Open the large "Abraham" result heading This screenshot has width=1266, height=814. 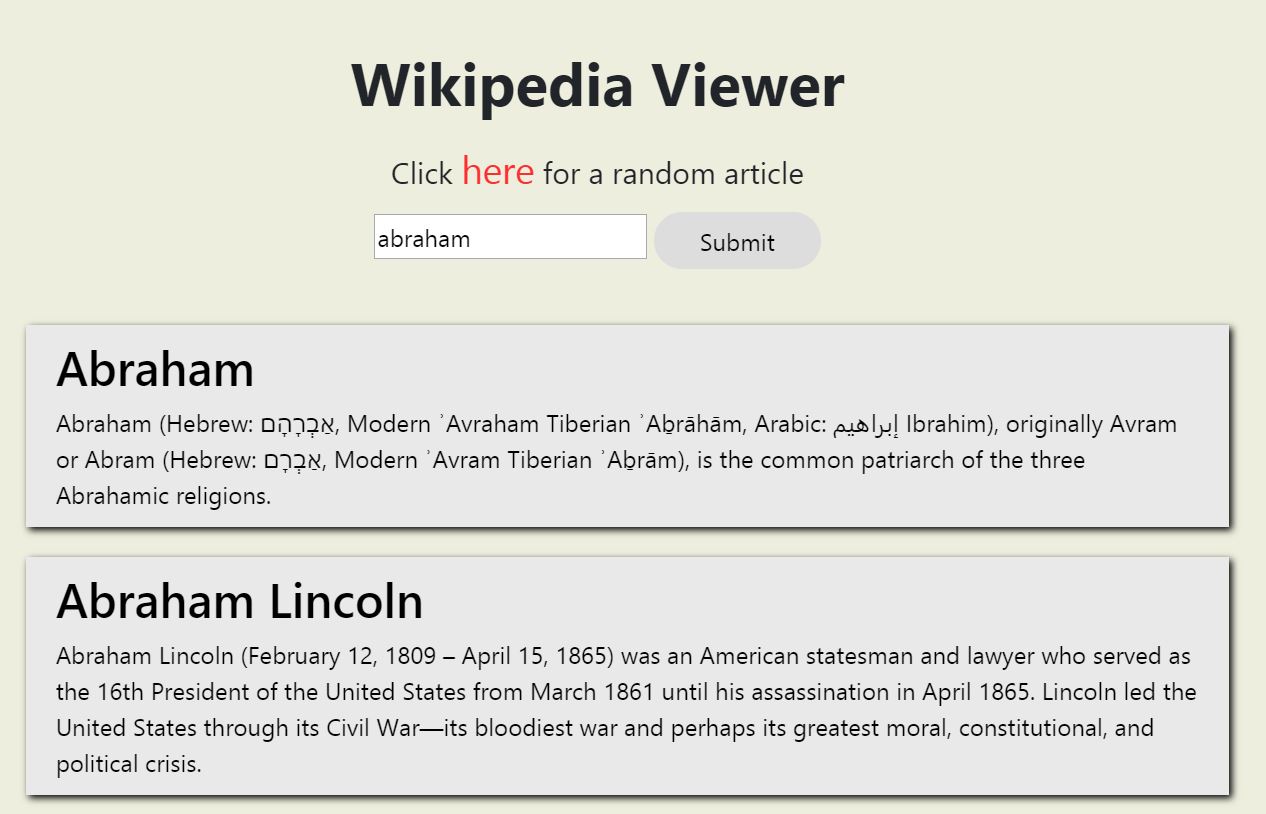pyautogui.click(x=155, y=369)
